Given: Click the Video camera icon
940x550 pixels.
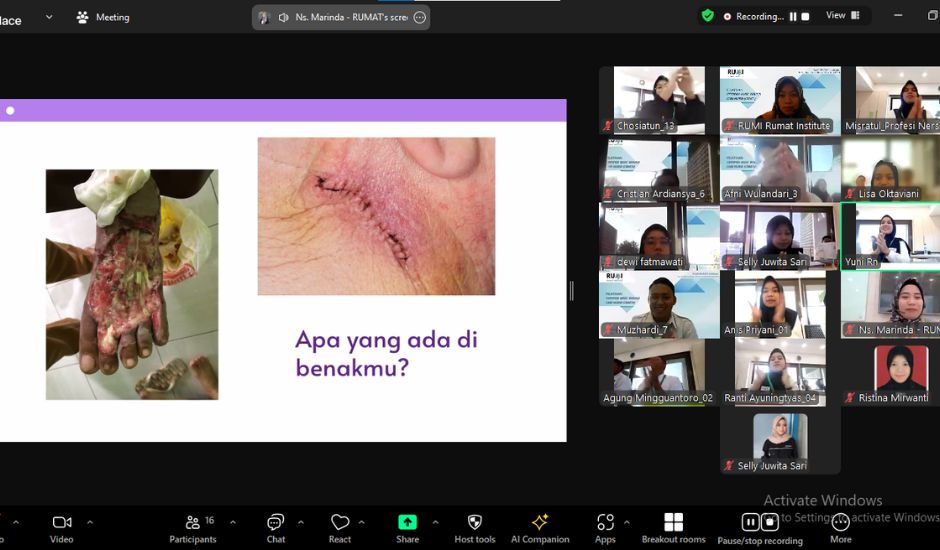Looking at the screenshot, I should (62, 522).
